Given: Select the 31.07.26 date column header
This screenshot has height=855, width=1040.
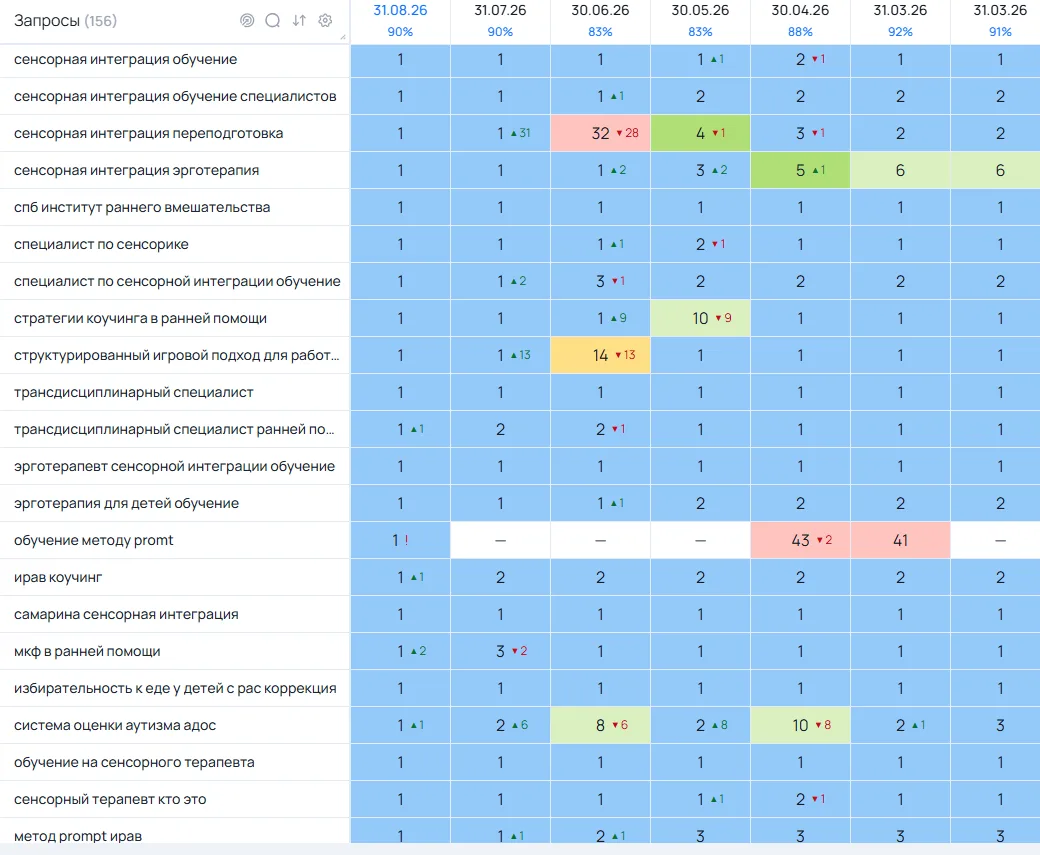Looking at the screenshot, I should (500, 11).
